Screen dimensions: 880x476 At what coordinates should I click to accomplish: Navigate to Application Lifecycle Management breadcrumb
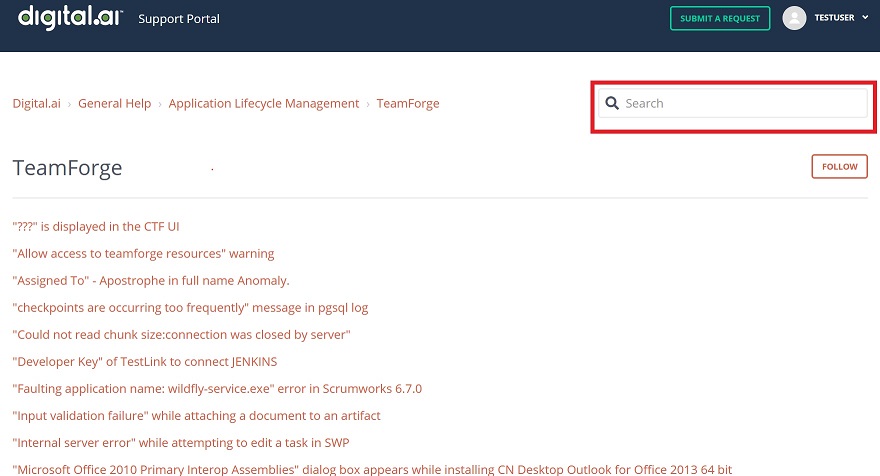pyautogui.click(x=264, y=103)
